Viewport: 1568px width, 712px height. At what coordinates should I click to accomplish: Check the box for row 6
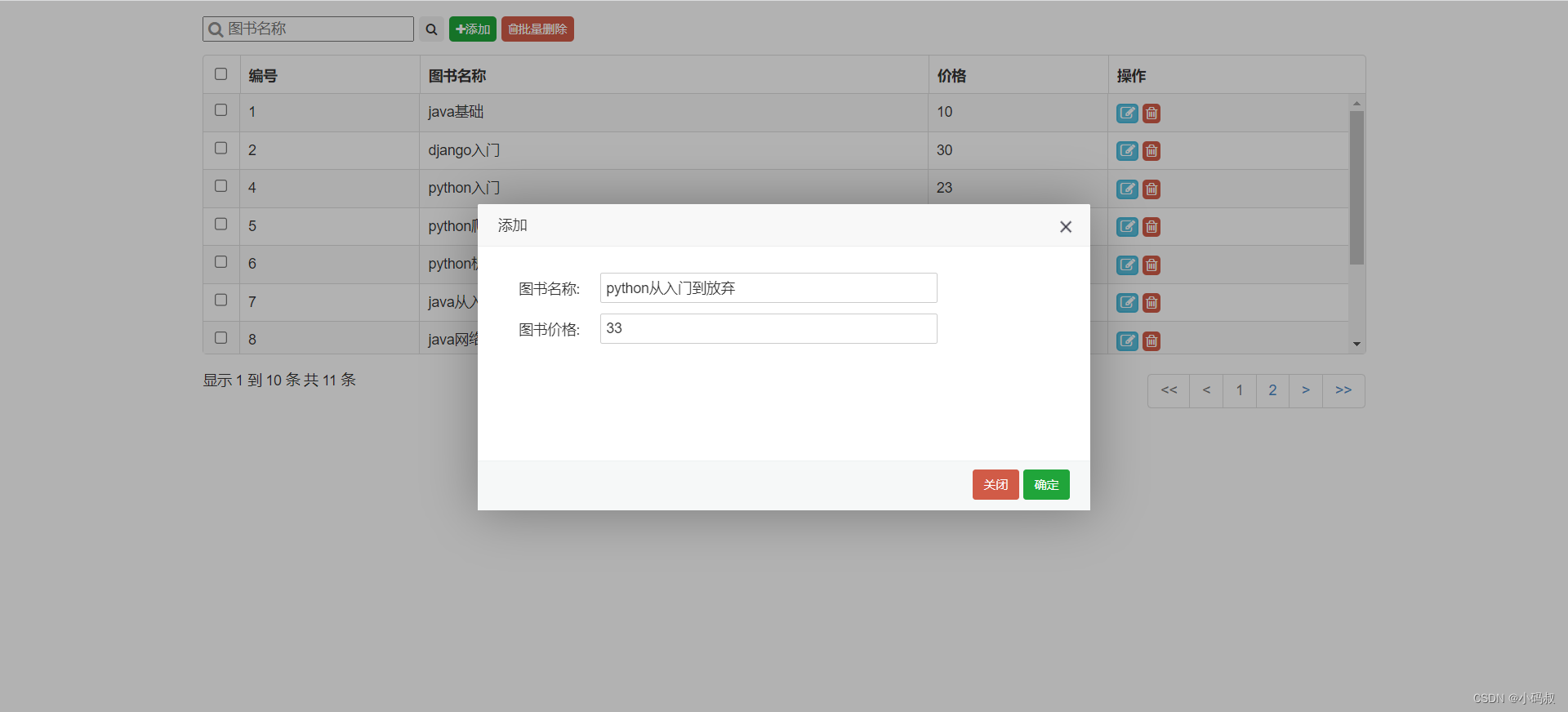point(221,262)
